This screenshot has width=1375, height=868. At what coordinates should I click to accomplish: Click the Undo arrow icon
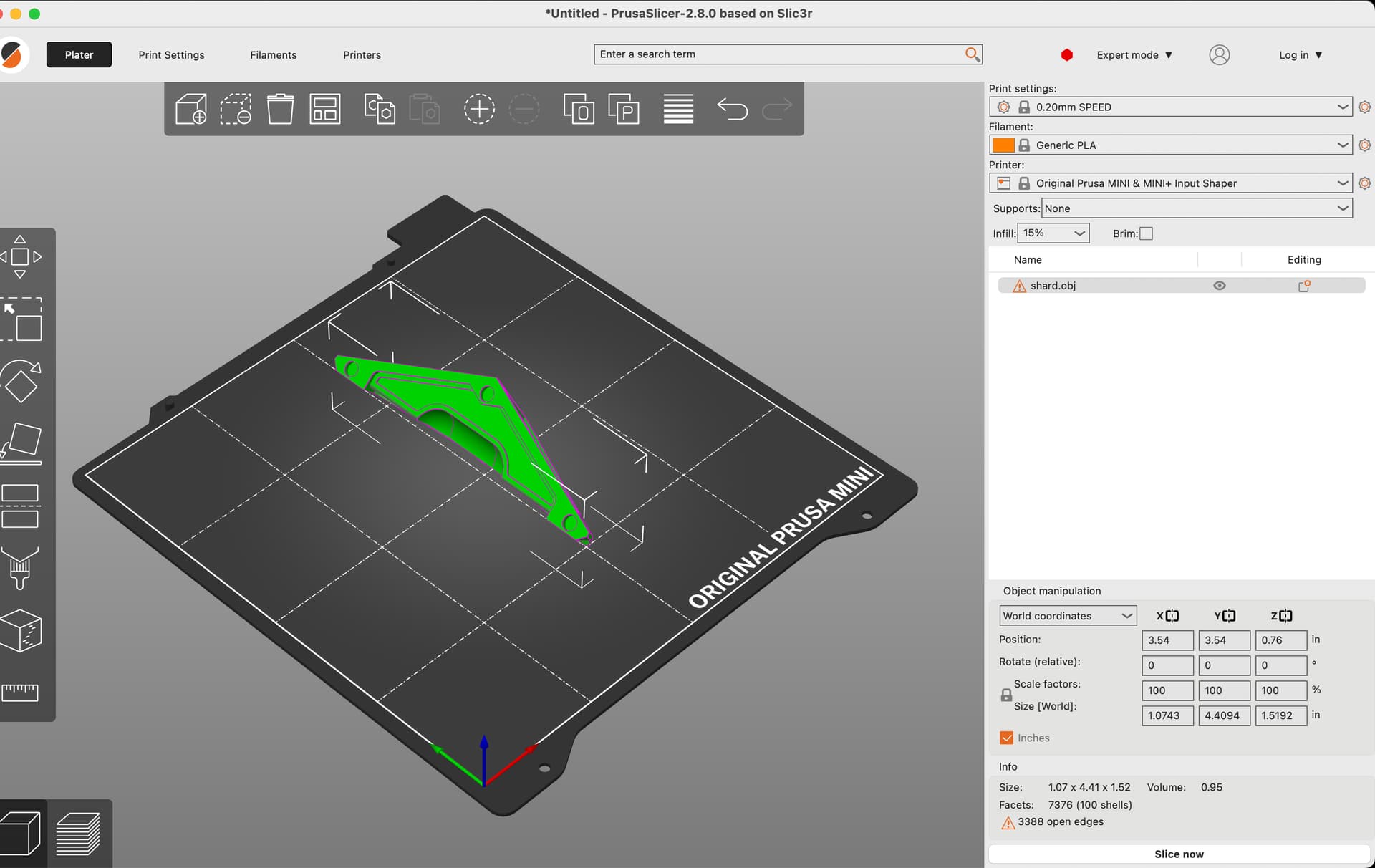(x=732, y=109)
